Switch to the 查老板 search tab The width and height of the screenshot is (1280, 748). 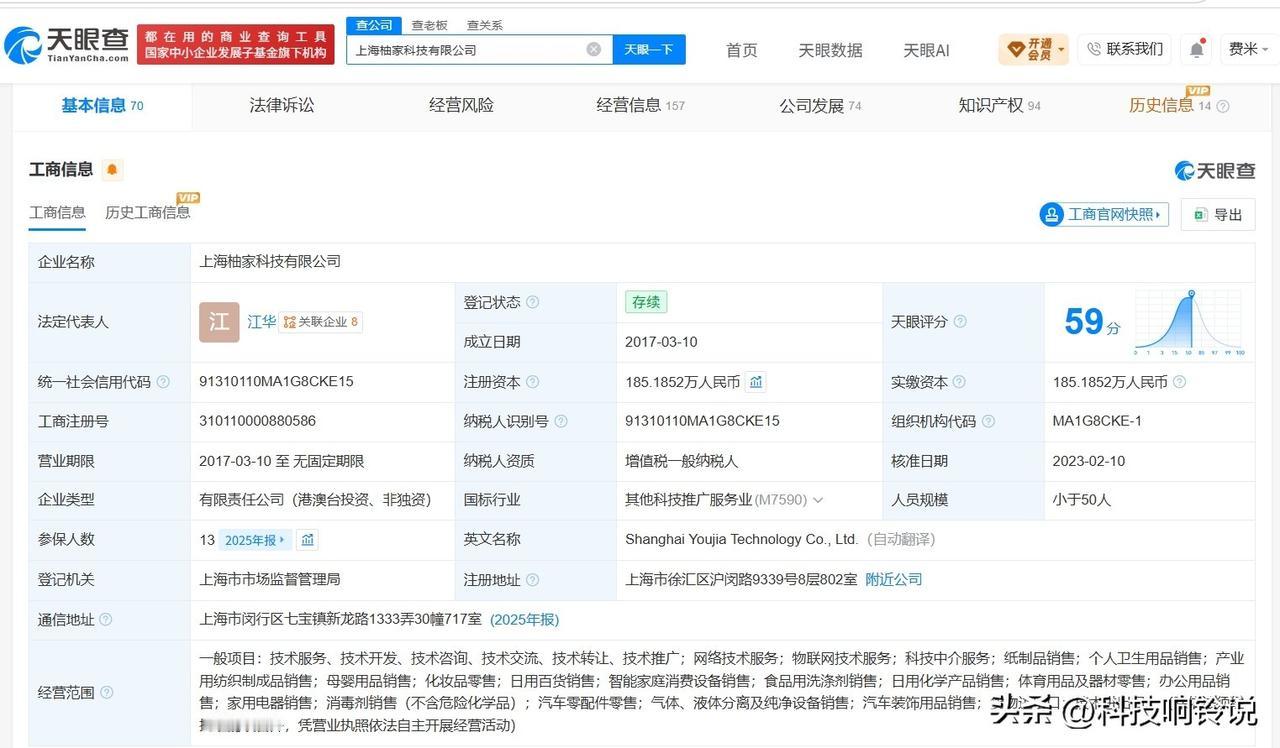click(430, 25)
